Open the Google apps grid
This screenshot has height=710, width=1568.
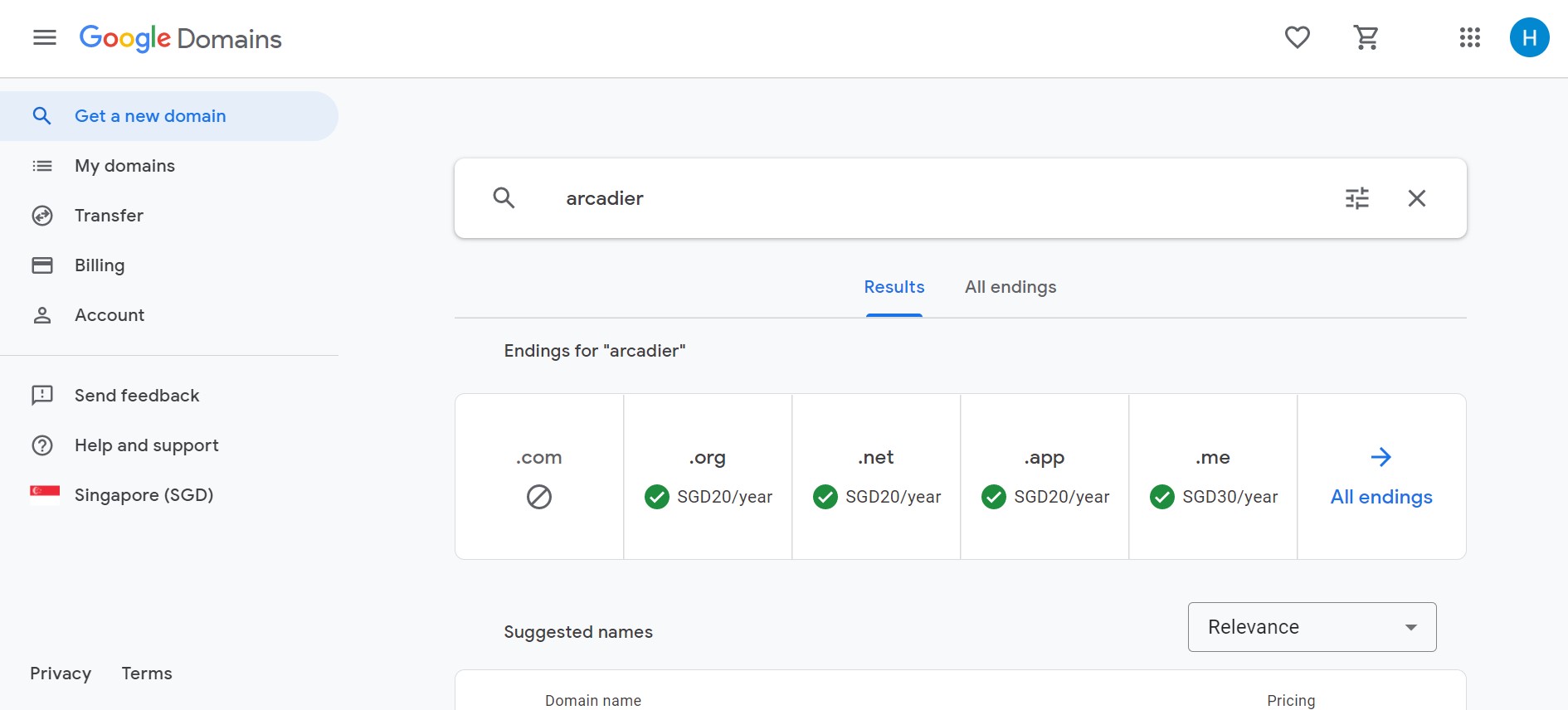click(x=1469, y=37)
